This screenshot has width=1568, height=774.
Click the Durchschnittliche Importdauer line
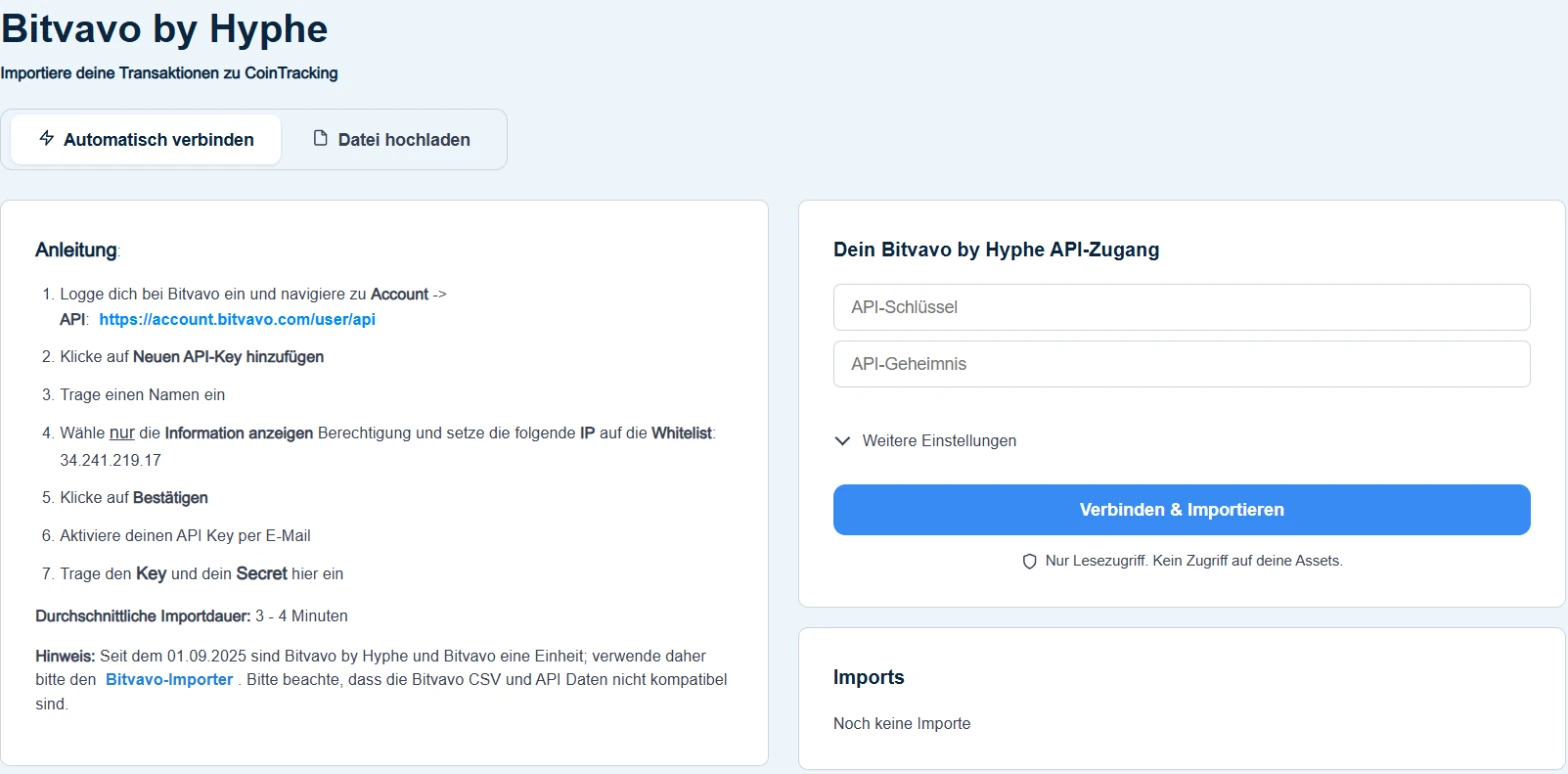click(x=192, y=616)
